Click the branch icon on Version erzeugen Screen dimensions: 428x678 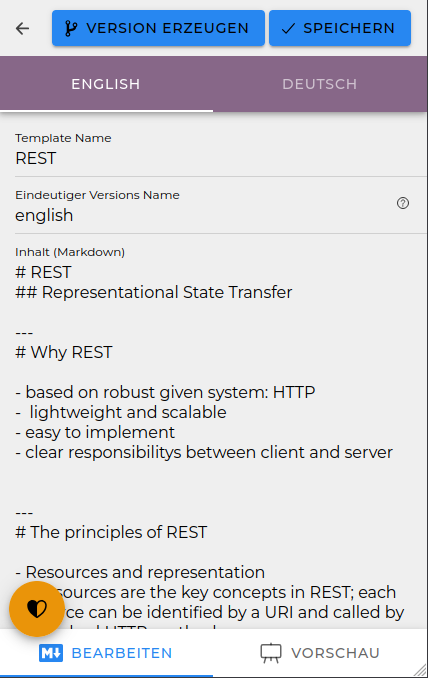click(71, 29)
